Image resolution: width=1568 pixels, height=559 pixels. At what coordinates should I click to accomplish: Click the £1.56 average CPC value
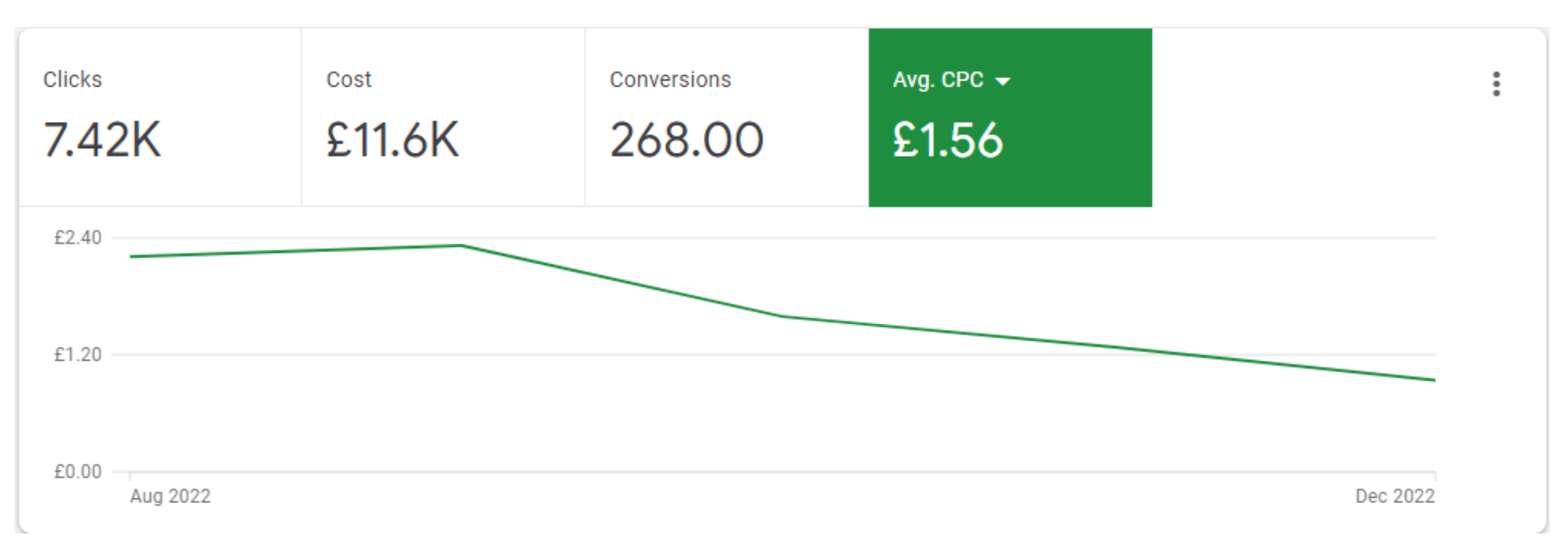pos(947,140)
